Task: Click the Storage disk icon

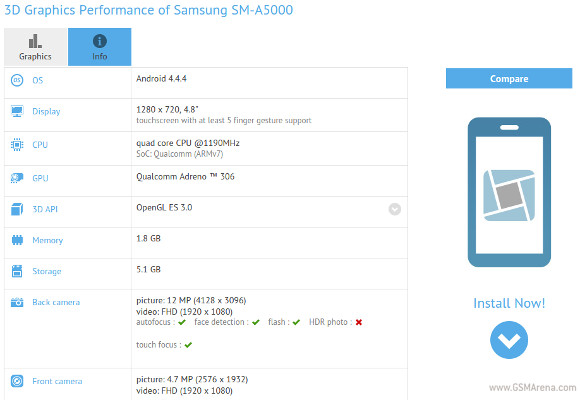Action: coord(17,271)
